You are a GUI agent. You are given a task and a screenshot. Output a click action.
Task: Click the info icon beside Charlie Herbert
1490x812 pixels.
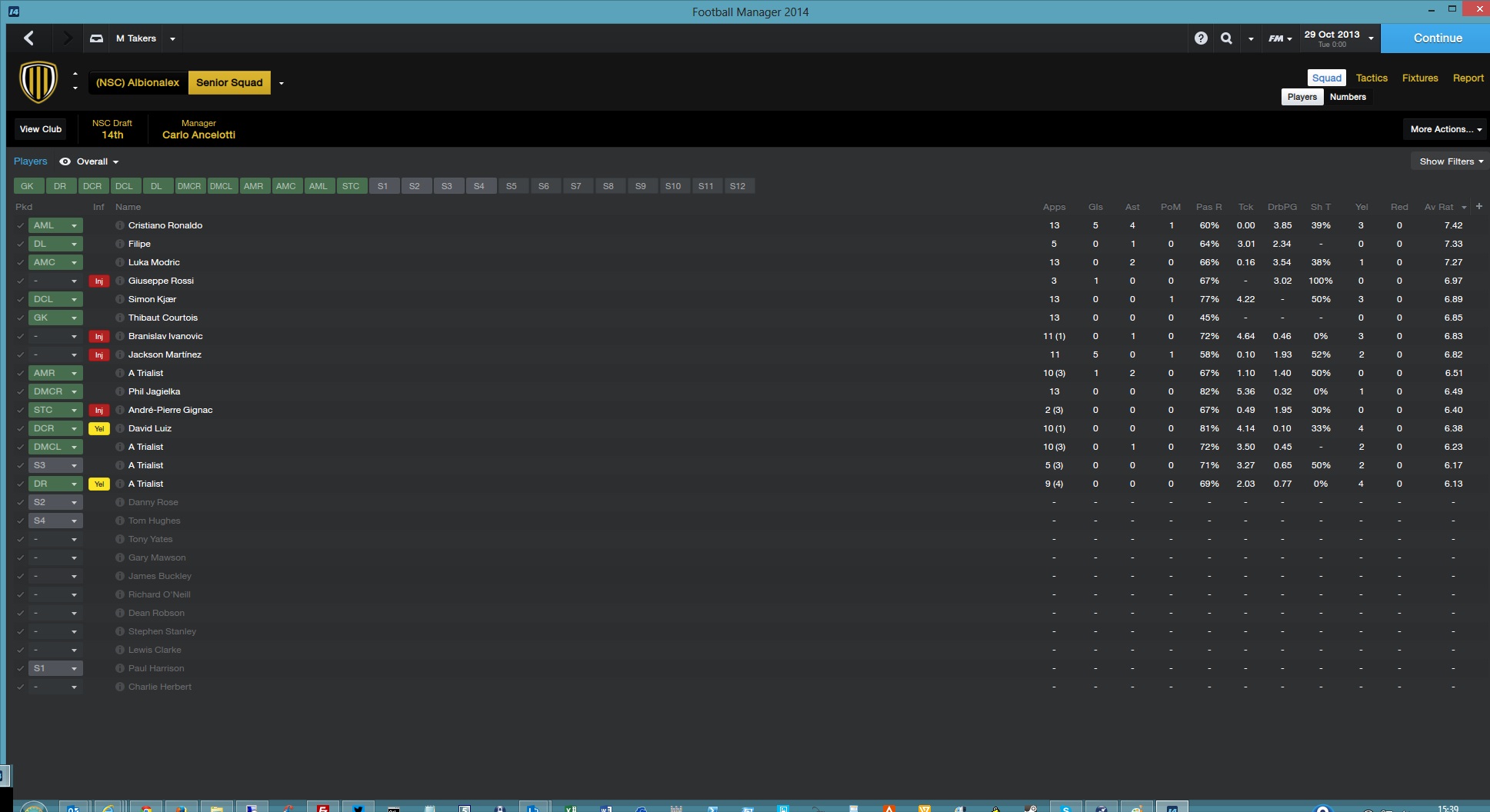pyautogui.click(x=120, y=687)
